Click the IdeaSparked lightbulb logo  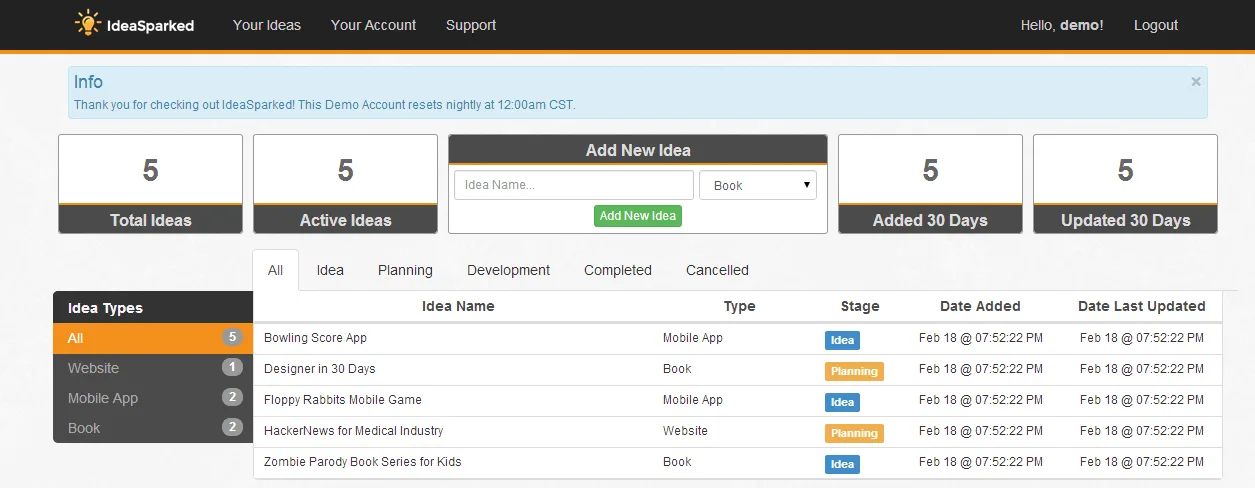coord(134,24)
